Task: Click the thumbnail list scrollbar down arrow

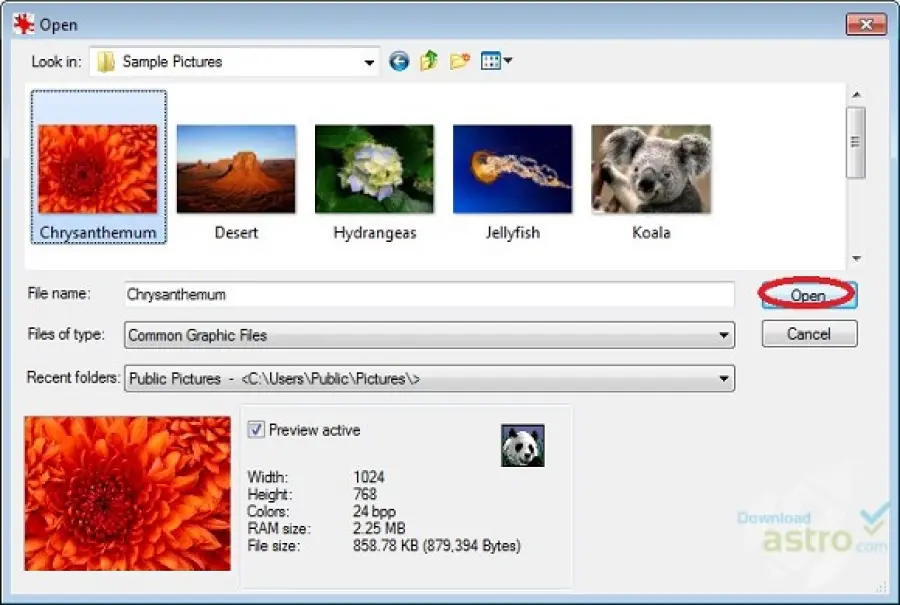Action: tap(856, 258)
